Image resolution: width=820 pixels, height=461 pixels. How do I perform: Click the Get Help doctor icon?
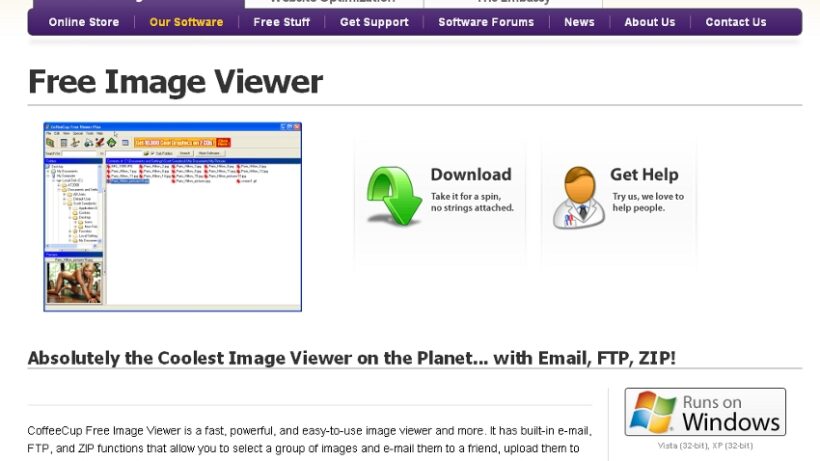pos(578,197)
